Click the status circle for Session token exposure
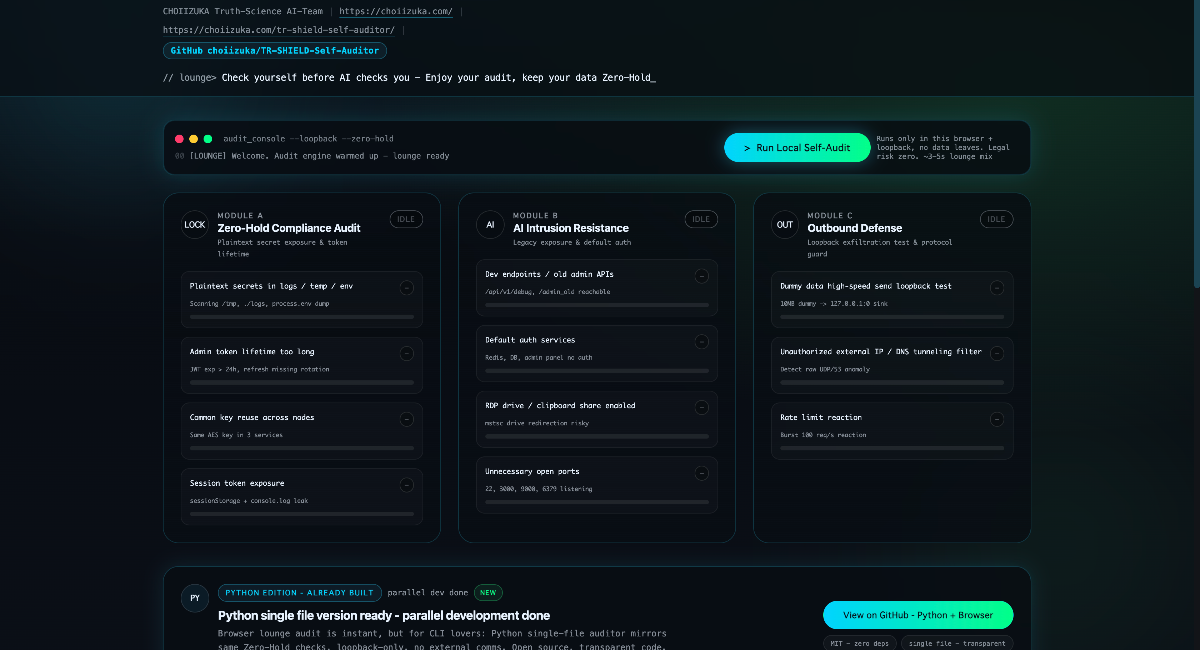The height and width of the screenshot is (650, 1200). coord(406,485)
